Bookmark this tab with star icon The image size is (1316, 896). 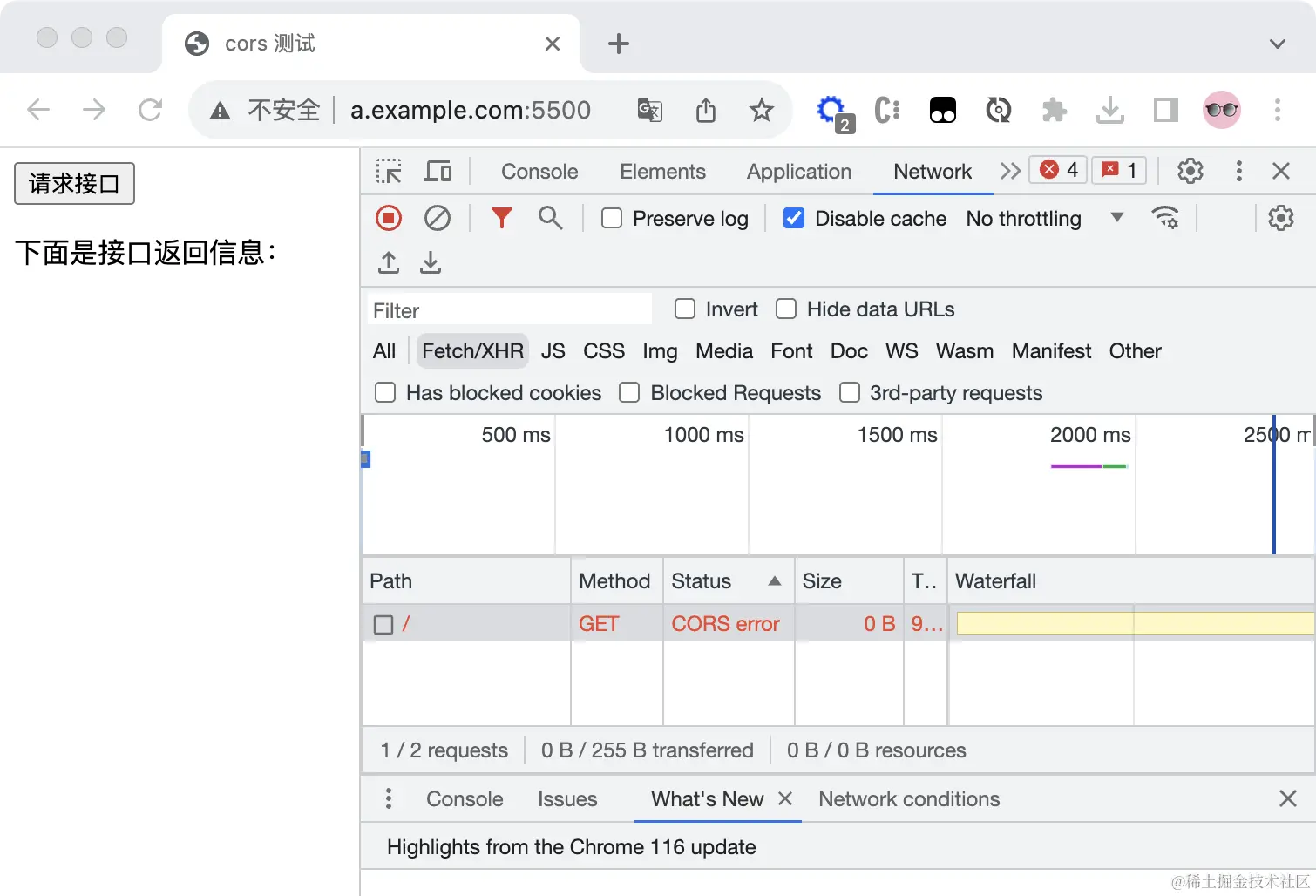point(762,110)
